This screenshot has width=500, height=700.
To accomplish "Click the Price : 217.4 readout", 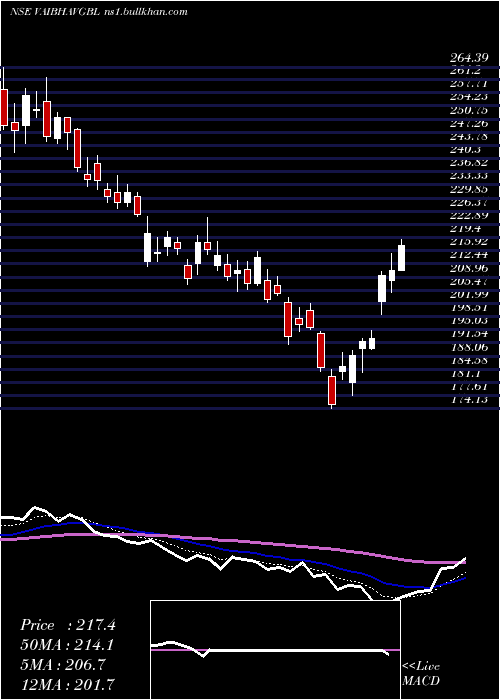I will coord(68,625).
